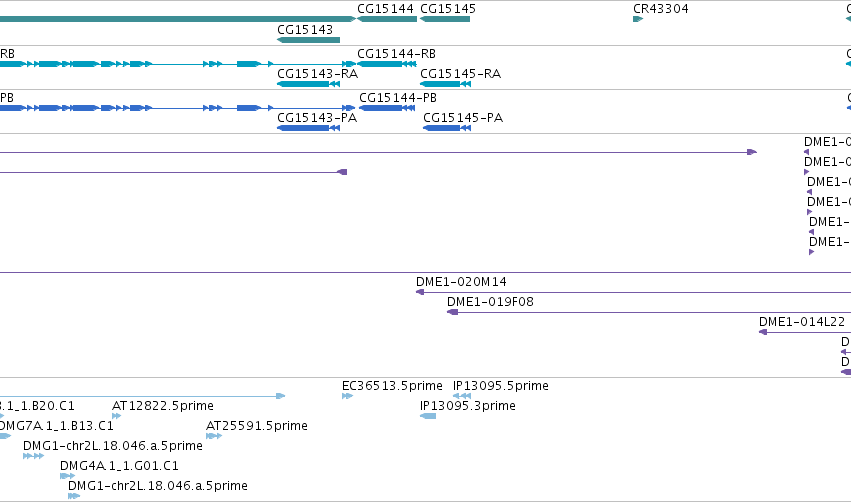
Task: Select the DME1-020M14 clone label
Action: point(461,282)
